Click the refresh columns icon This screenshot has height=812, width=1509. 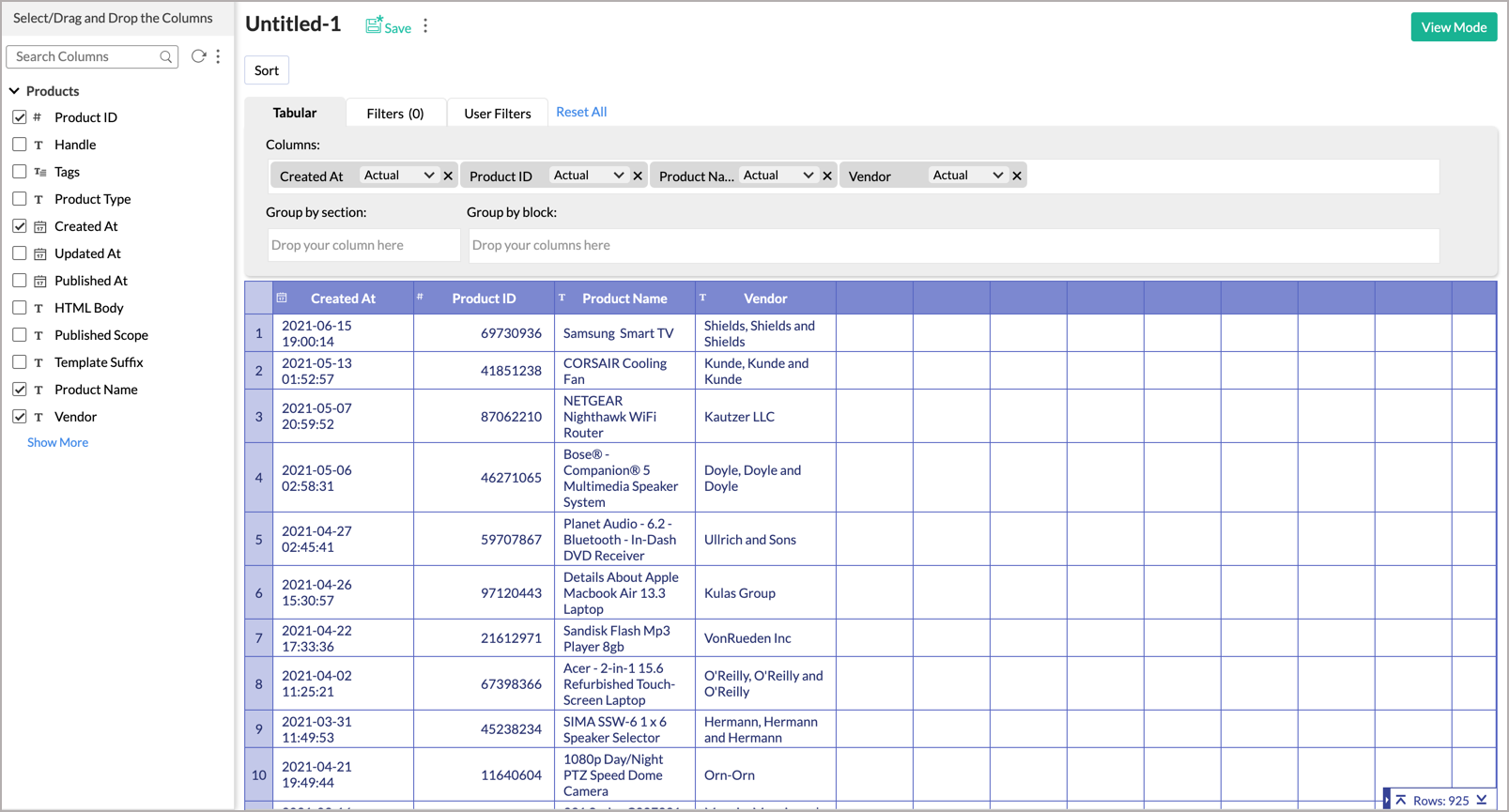pos(198,56)
